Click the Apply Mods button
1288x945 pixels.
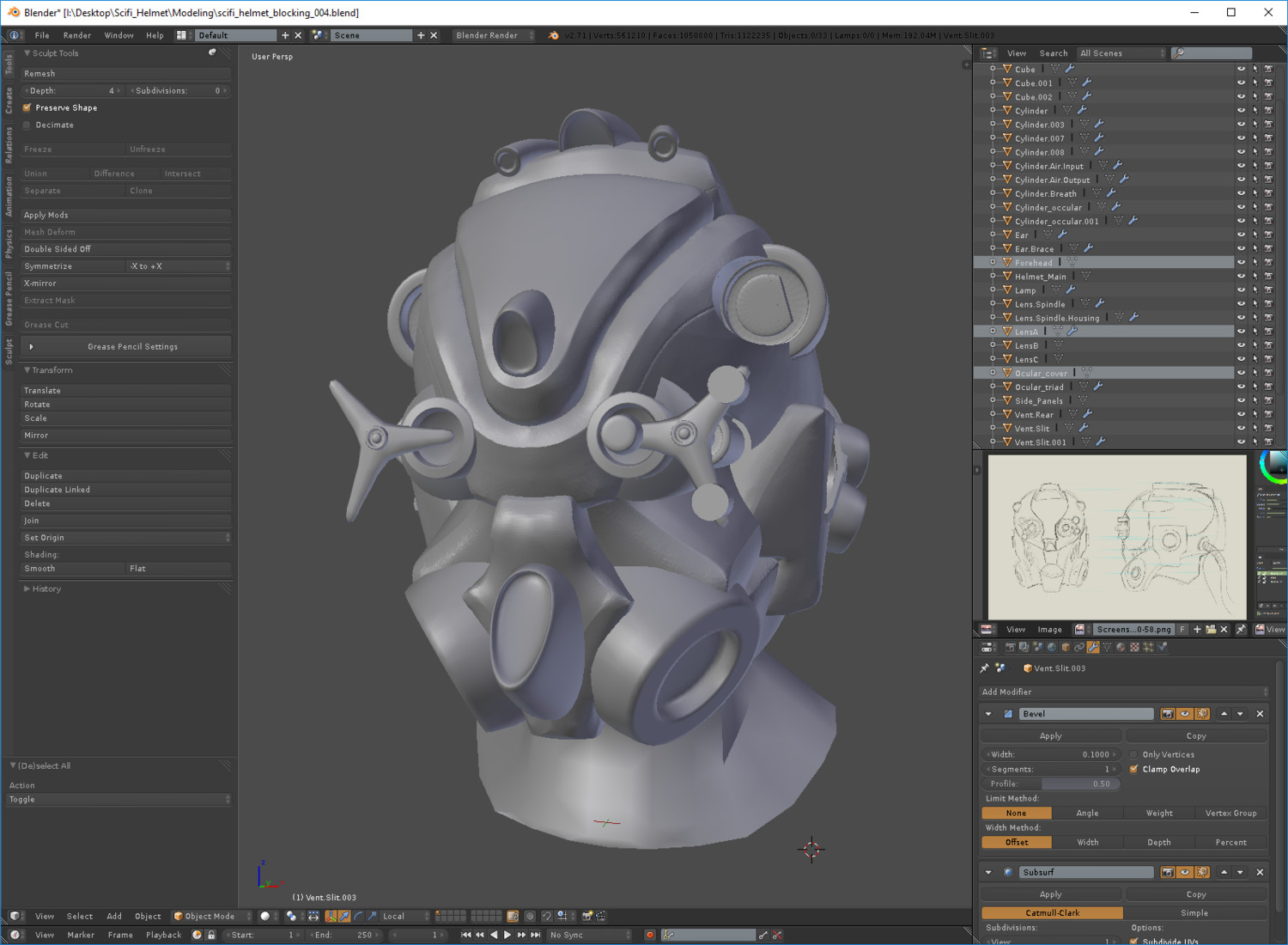pyautogui.click(x=126, y=215)
